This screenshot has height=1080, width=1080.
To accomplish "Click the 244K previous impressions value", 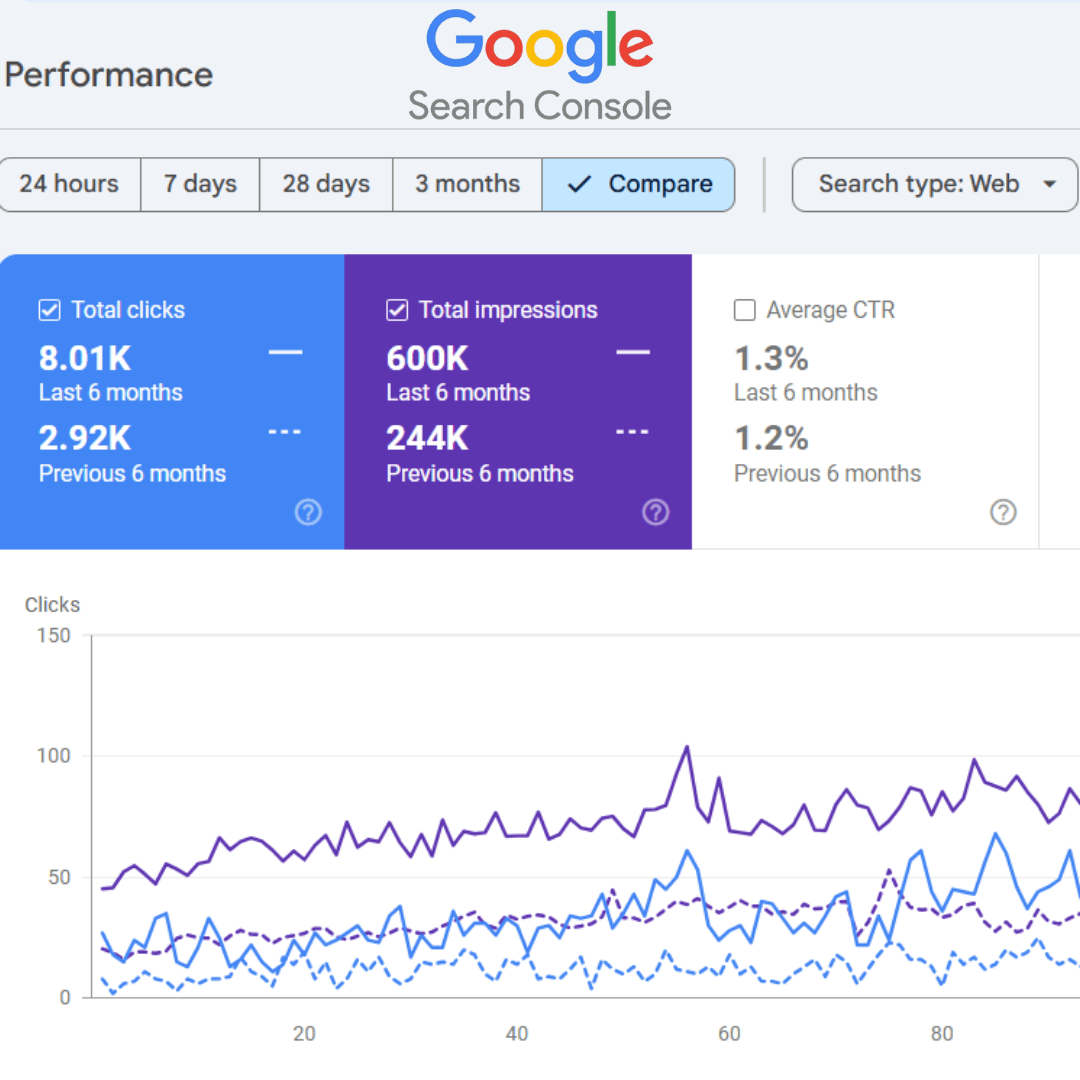I will 427,438.
